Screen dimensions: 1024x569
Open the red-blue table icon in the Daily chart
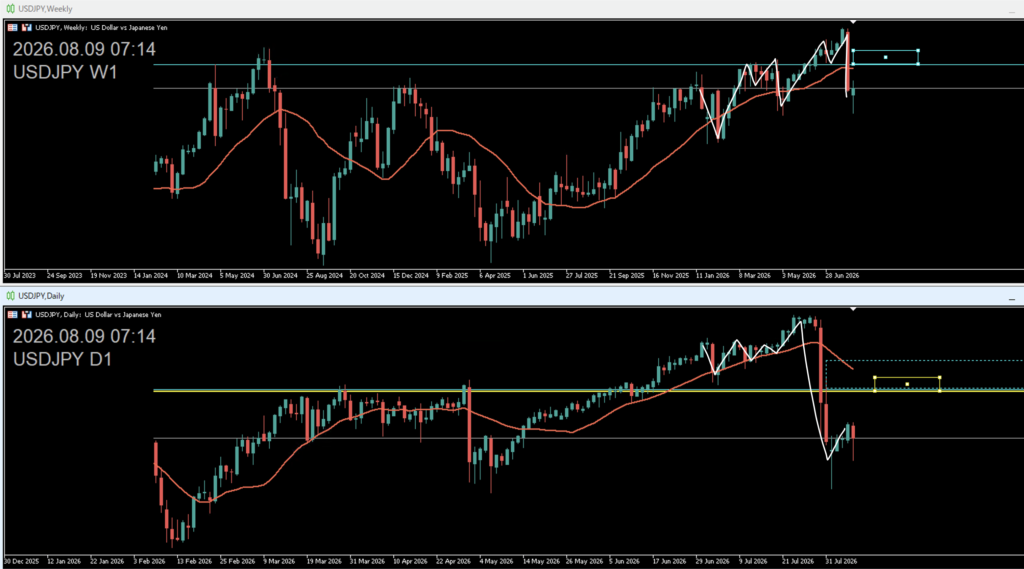pyautogui.click(x=12, y=314)
